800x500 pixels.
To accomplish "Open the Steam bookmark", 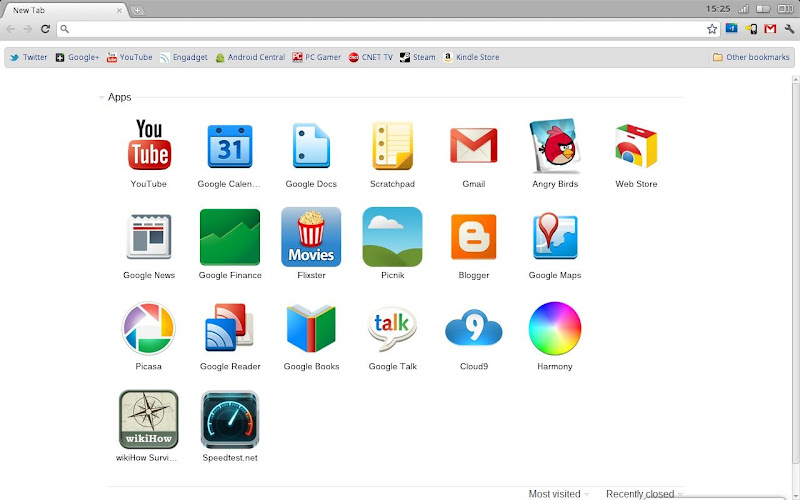I will [x=418, y=57].
